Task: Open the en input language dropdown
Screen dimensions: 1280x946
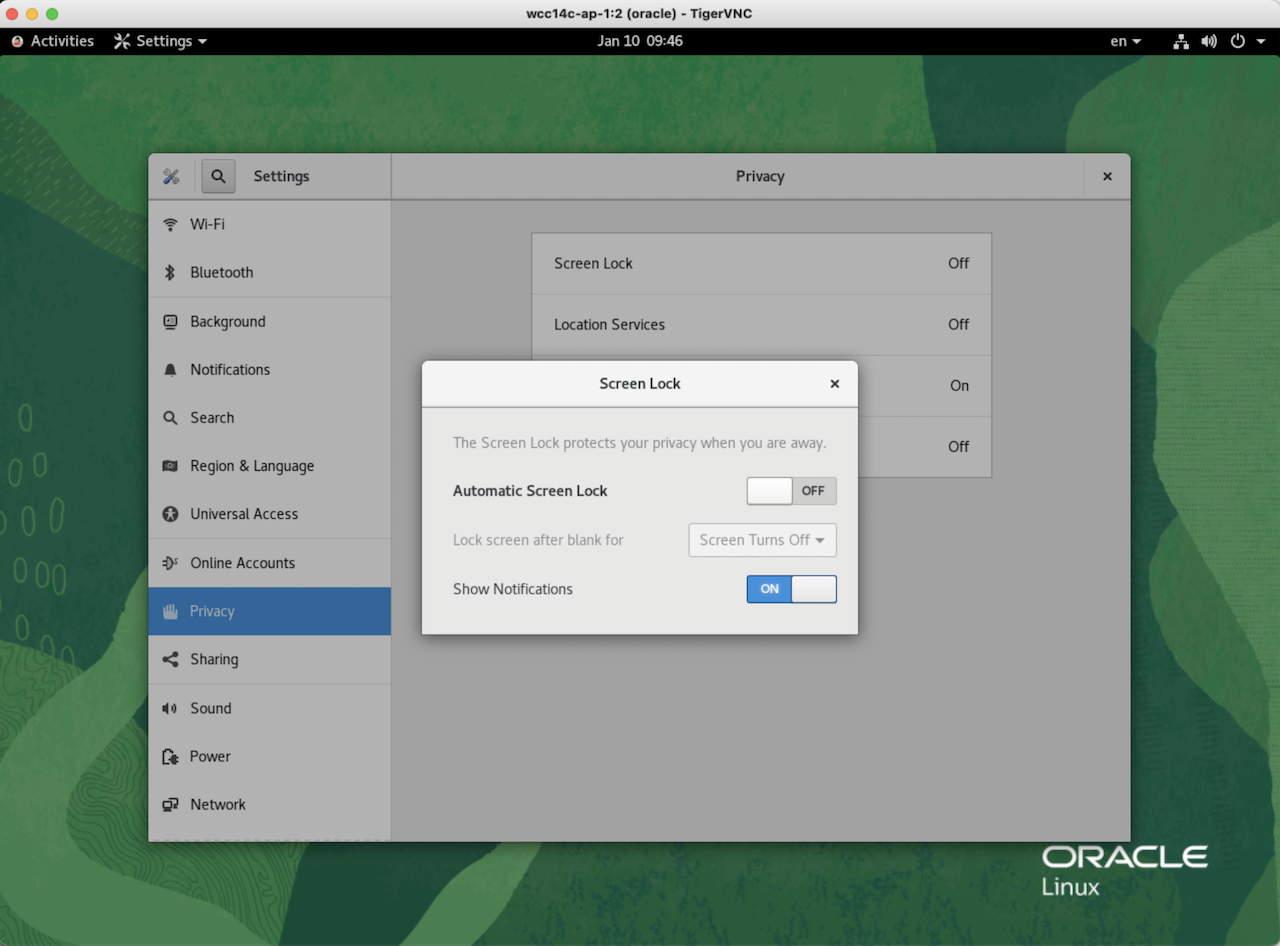Action: coord(1125,41)
